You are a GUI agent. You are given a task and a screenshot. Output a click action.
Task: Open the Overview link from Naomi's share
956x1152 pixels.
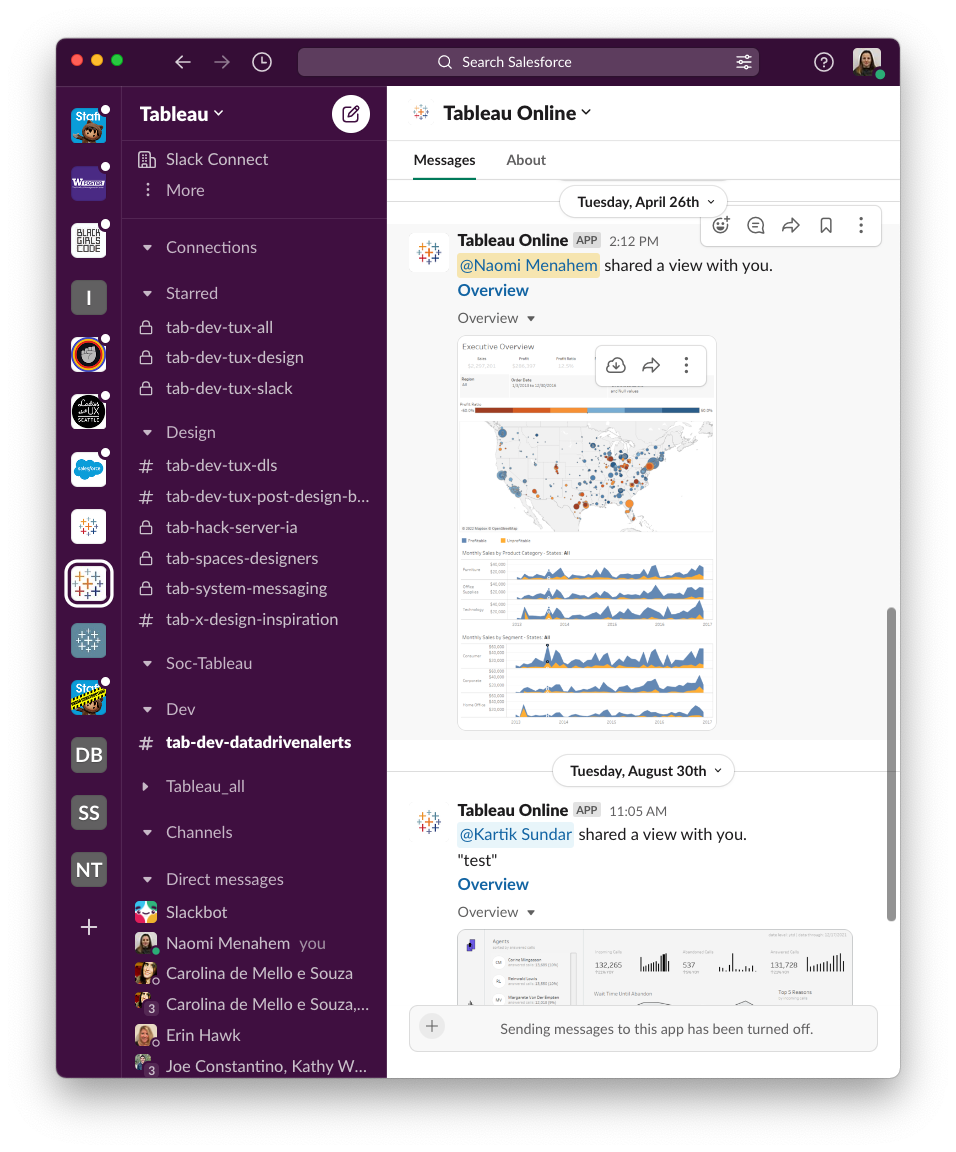[x=493, y=291]
